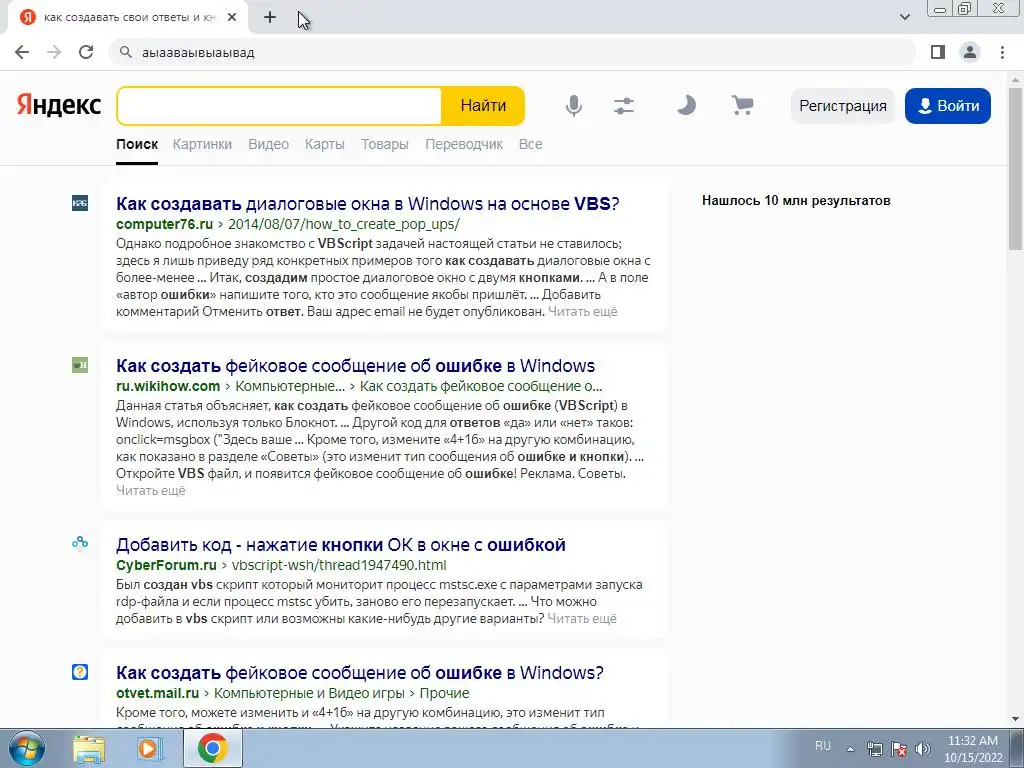
Task: Open search filter settings sliders icon
Action: pyautogui.click(x=624, y=105)
